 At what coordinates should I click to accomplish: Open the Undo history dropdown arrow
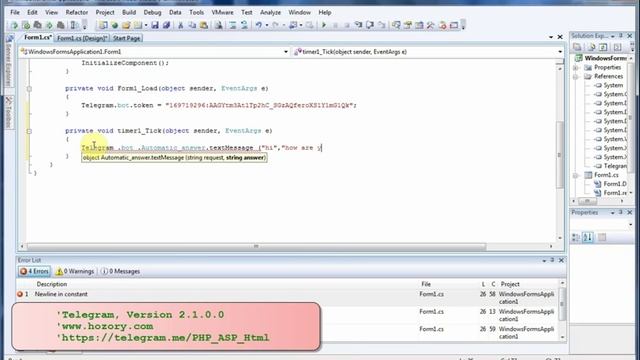267,25
